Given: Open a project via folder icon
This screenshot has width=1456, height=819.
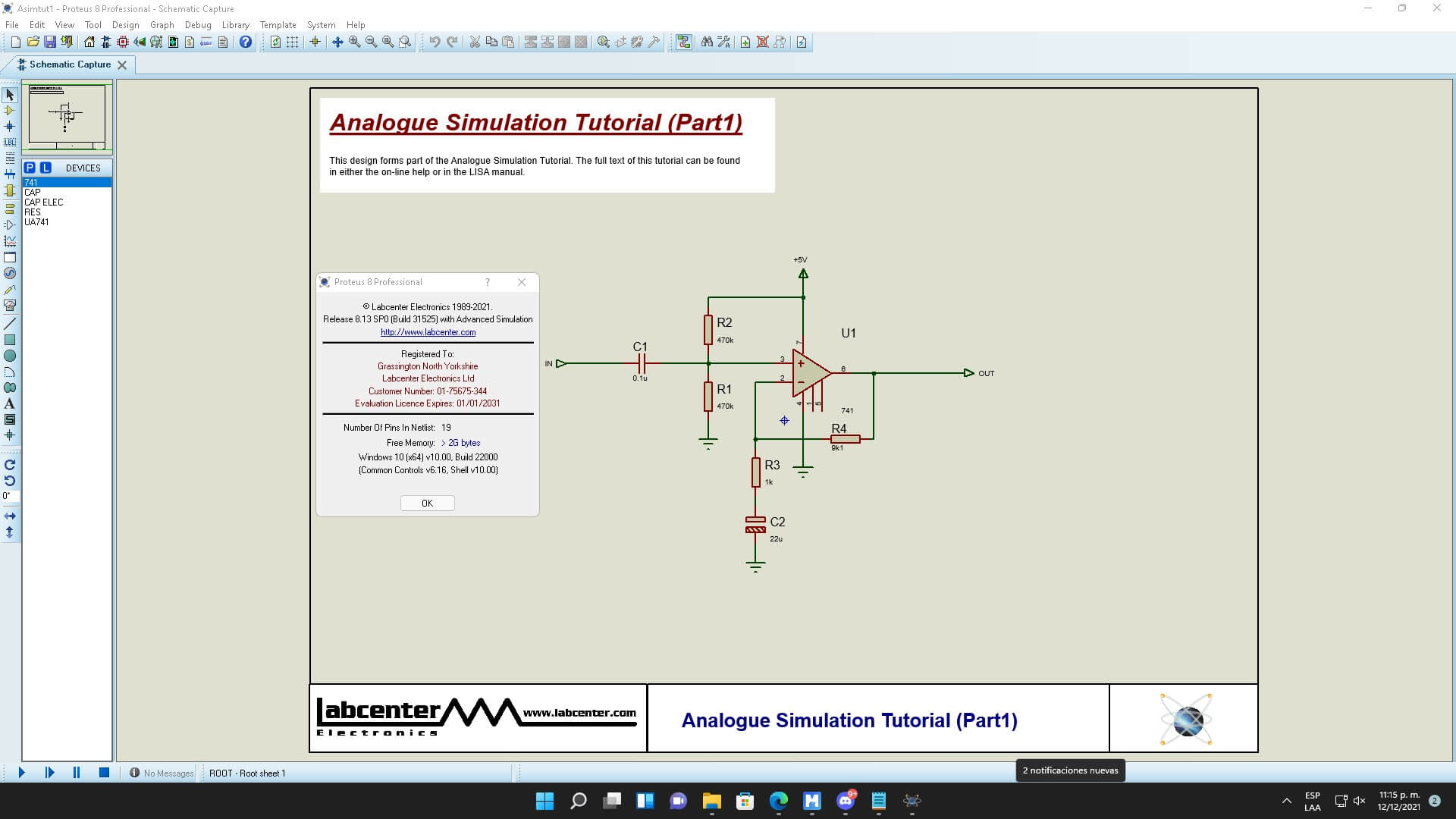Looking at the screenshot, I should coord(33,42).
